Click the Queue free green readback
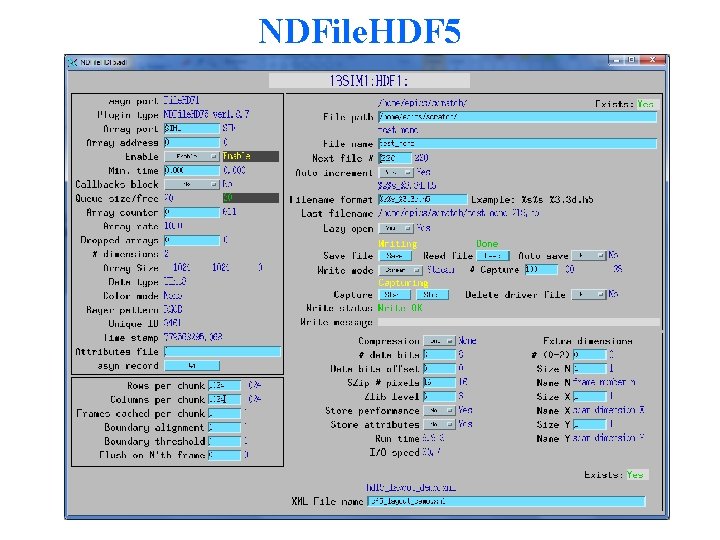The image size is (720, 540). coord(251,198)
